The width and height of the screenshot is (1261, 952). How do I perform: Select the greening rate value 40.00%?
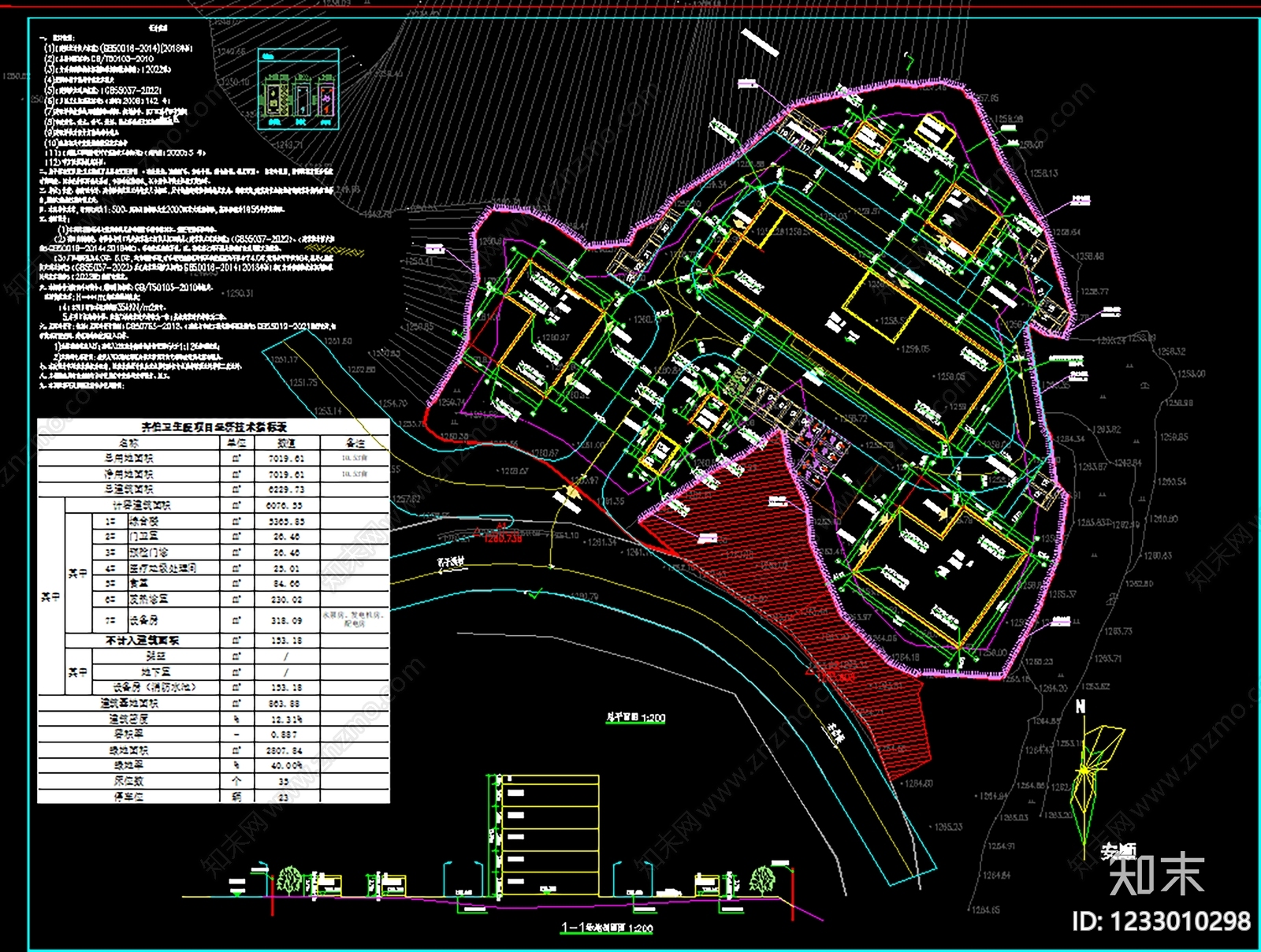286,765
